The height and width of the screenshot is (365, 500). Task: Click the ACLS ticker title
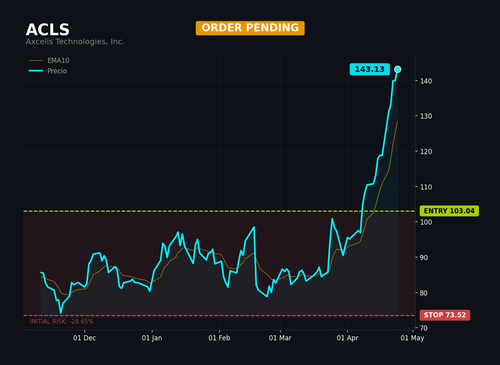pos(47,30)
